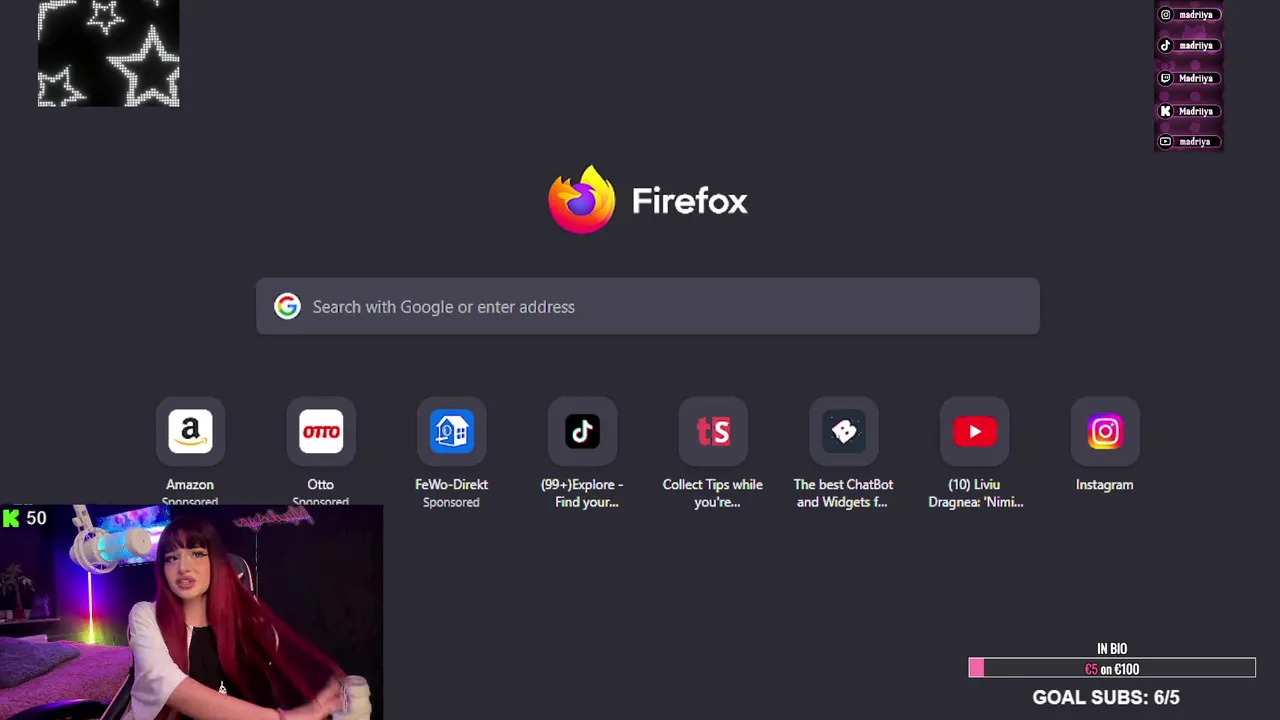Click the Firefox logo
The image size is (1280, 720).
581,200
